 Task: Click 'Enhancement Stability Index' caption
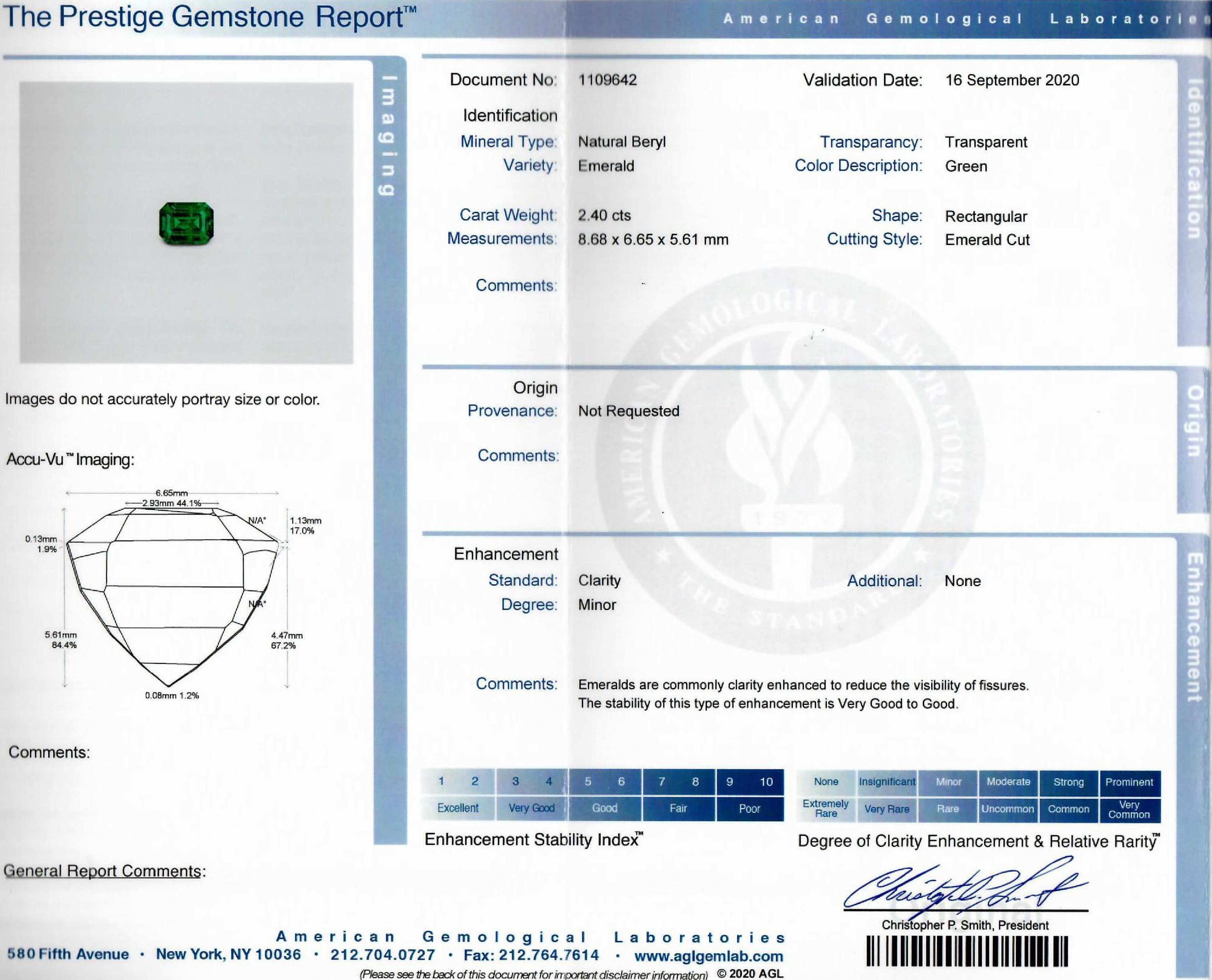tap(534, 840)
